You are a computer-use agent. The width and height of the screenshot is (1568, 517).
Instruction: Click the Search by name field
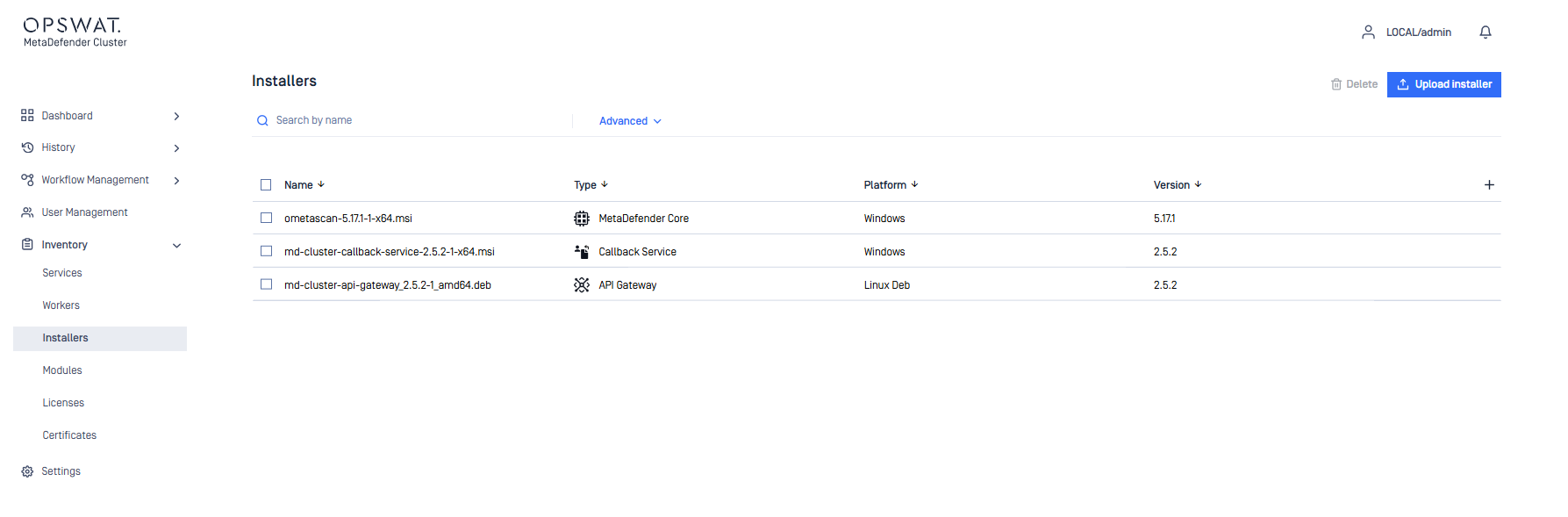pyautogui.click(x=412, y=120)
